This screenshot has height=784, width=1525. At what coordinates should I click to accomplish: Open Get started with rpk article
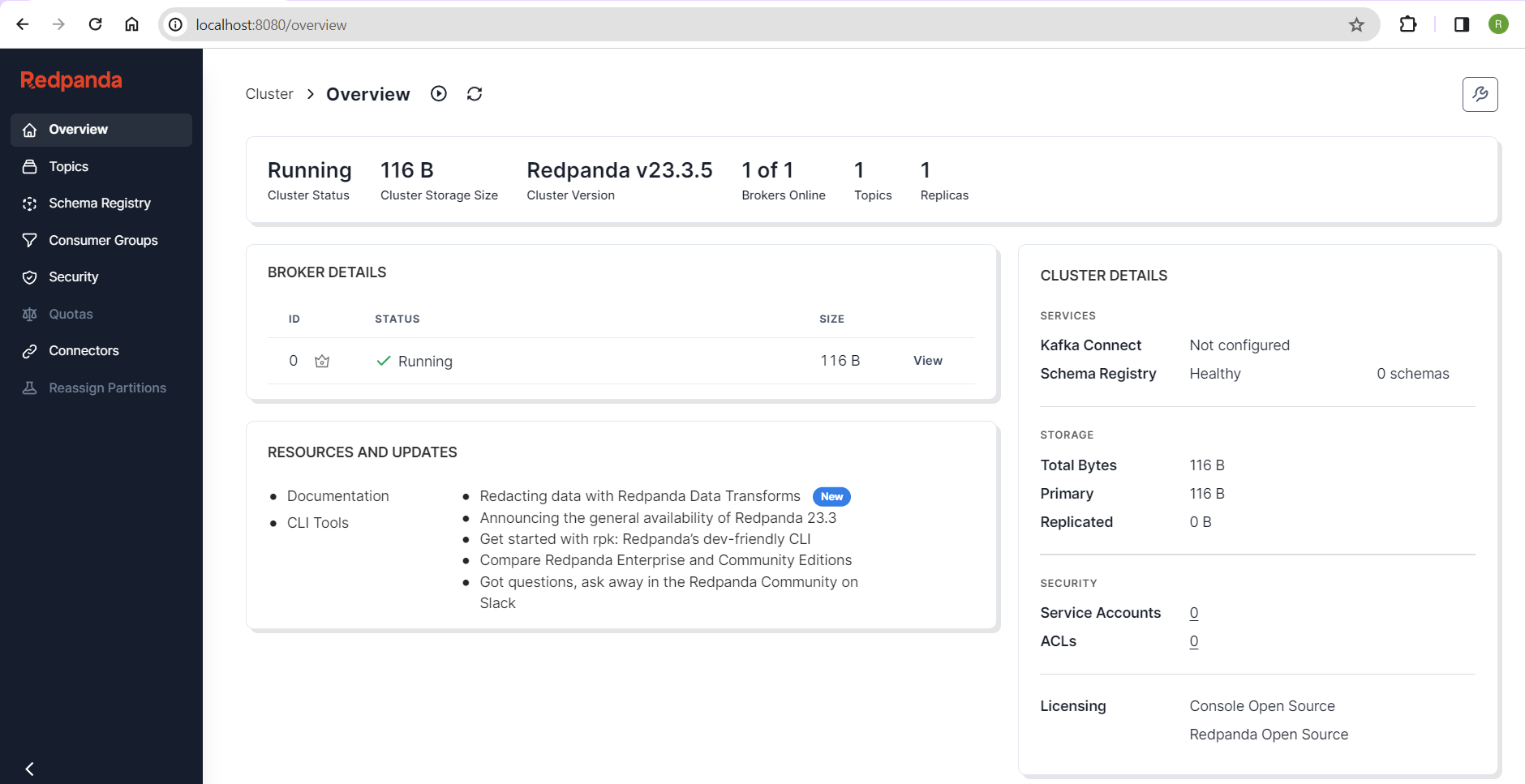pyautogui.click(x=645, y=539)
